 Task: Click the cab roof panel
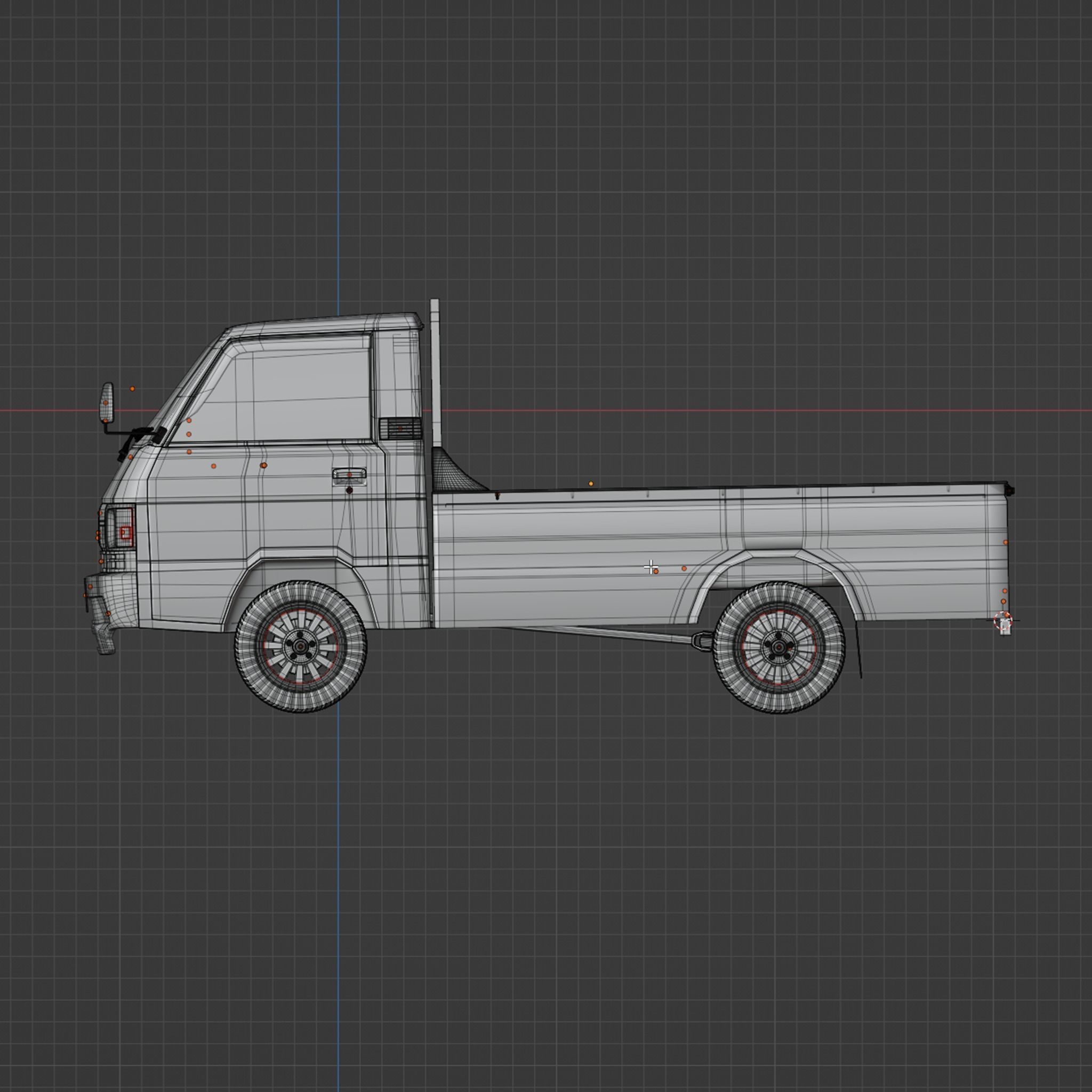coord(325,323)
